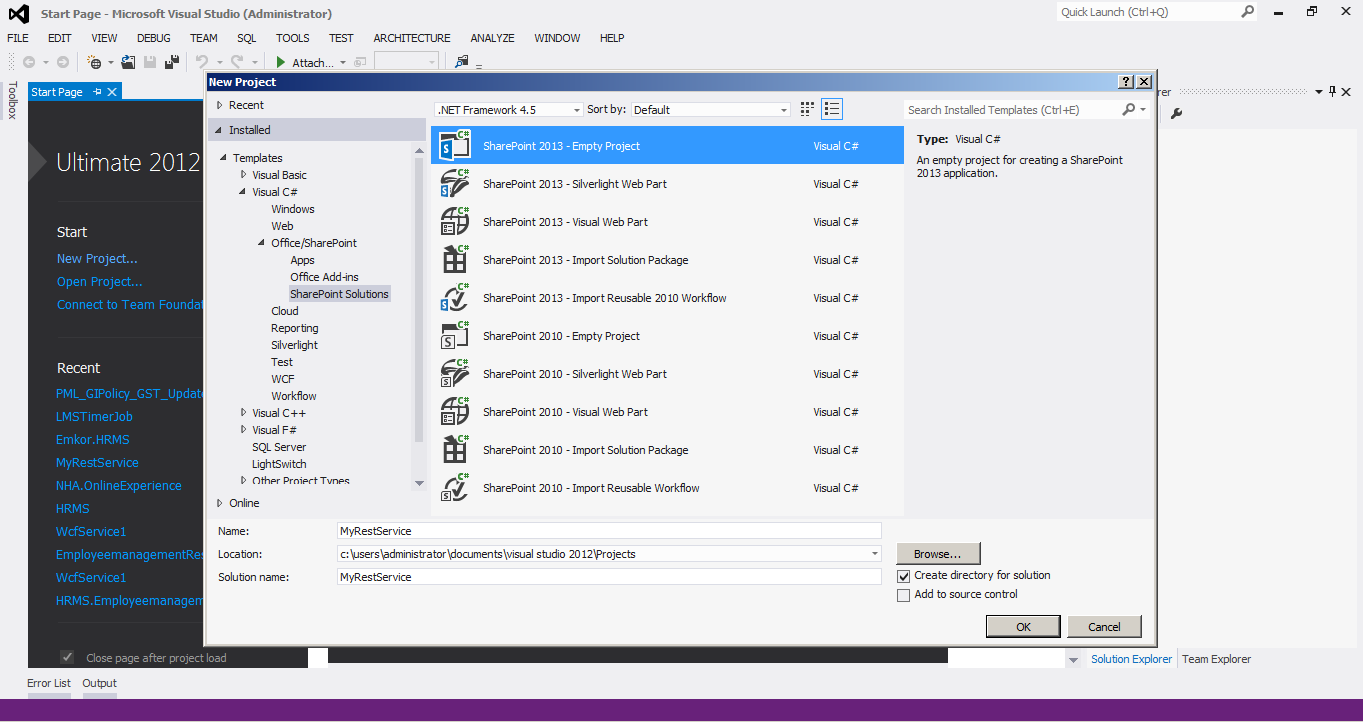Image resolution: width=1363 pixels, height=723 pixels.
Task: Enable Add to source control
Action: pyautogui.click(x=903, y=595)
